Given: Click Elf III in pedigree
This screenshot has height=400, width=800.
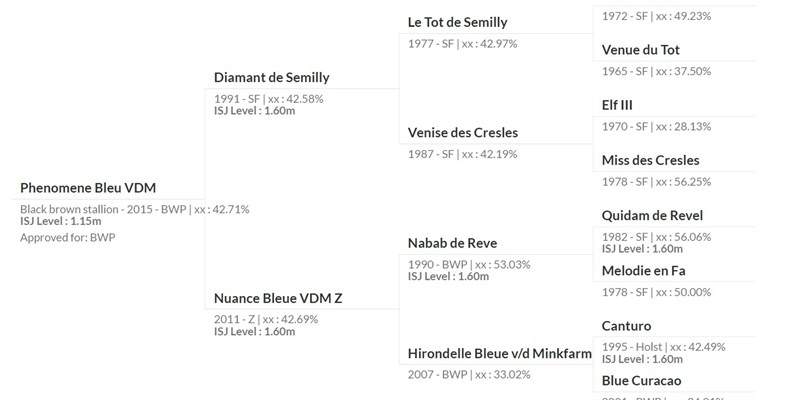Looking at the screenshot, I should point(617,105).
